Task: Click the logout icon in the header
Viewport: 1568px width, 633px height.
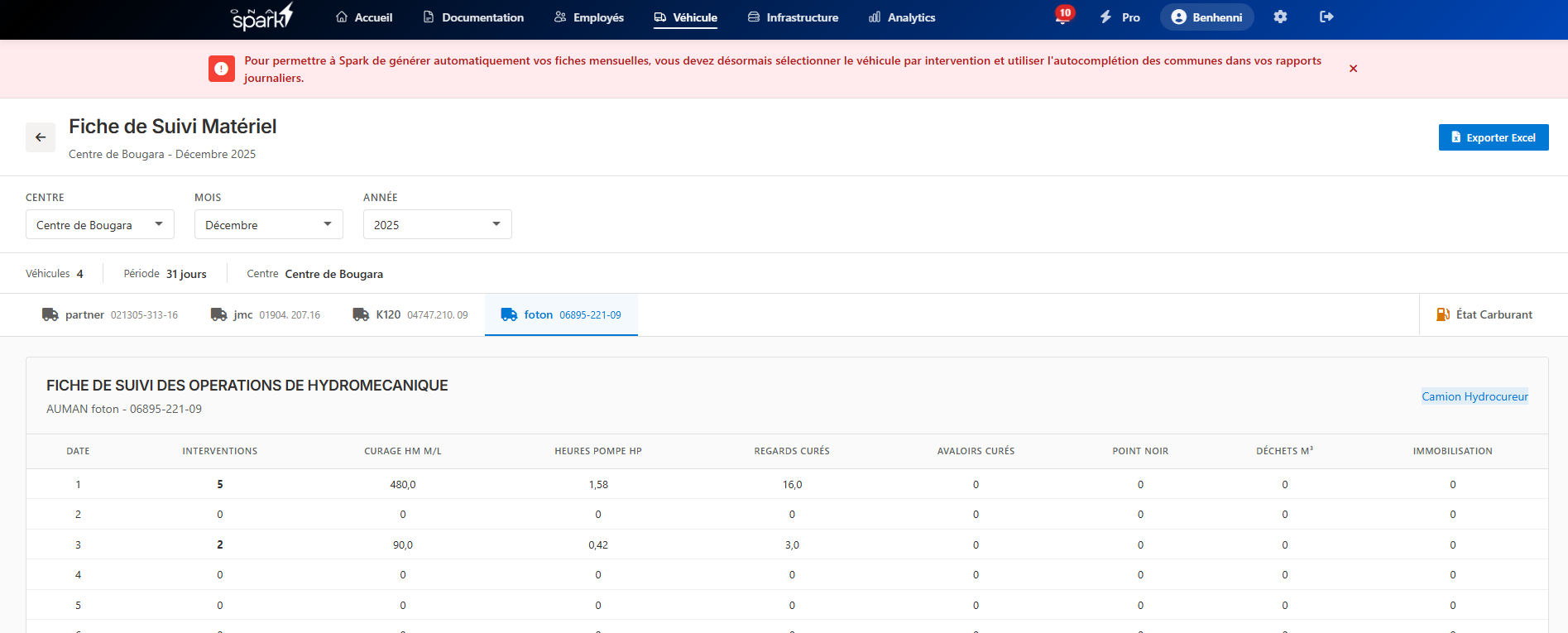Action: tap(1326, 17)
